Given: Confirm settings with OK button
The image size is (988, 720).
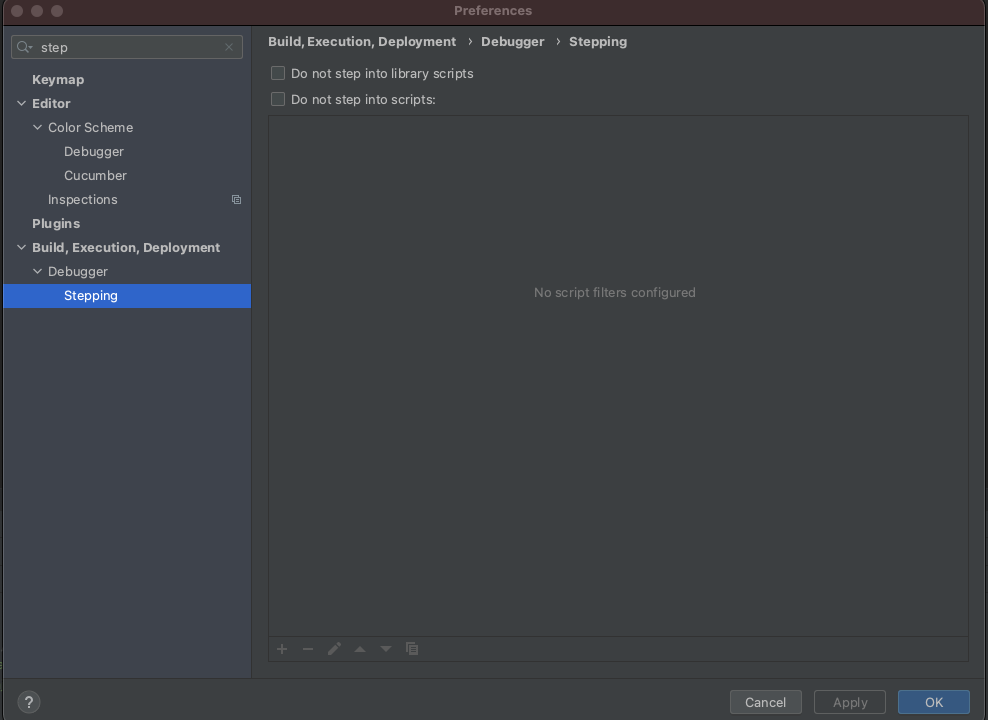Looking at the screenshot, I should tap(934, 702).
